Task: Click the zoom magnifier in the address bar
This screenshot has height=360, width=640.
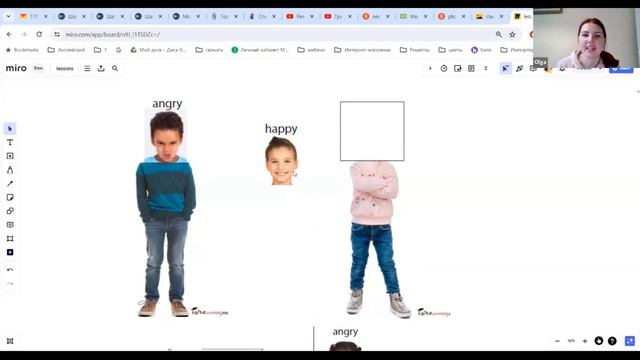Action: point(499,35)
